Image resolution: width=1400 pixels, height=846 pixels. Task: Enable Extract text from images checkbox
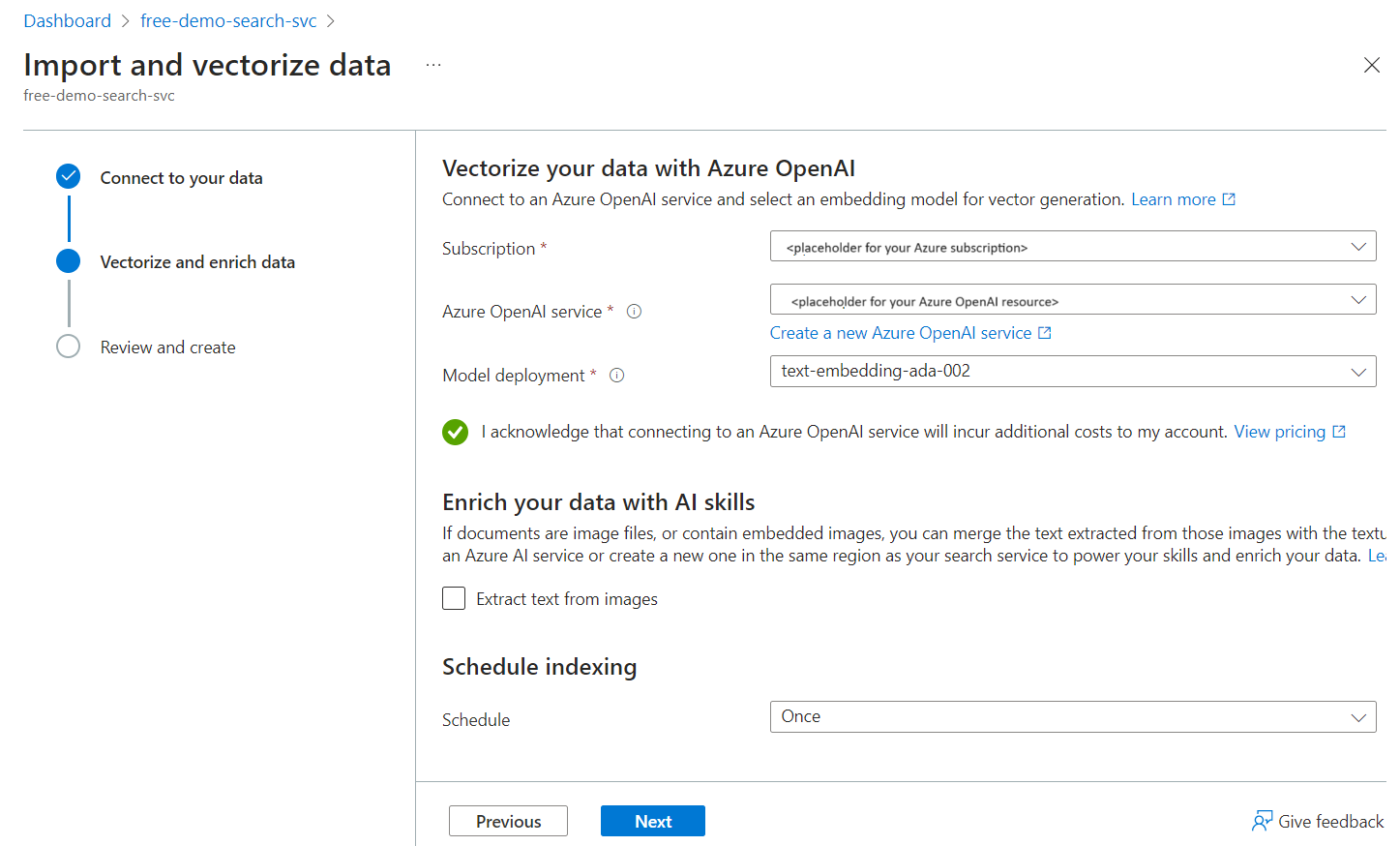coord(454,598)
